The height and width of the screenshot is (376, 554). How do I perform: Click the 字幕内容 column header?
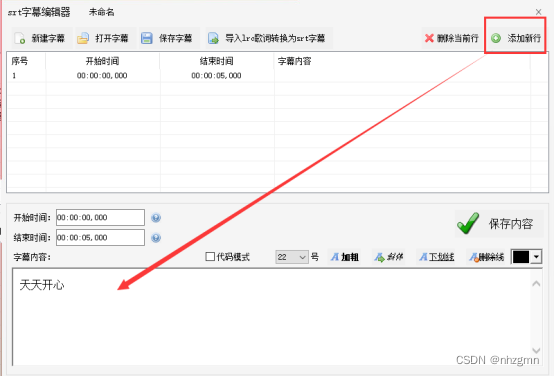point(402,61)
